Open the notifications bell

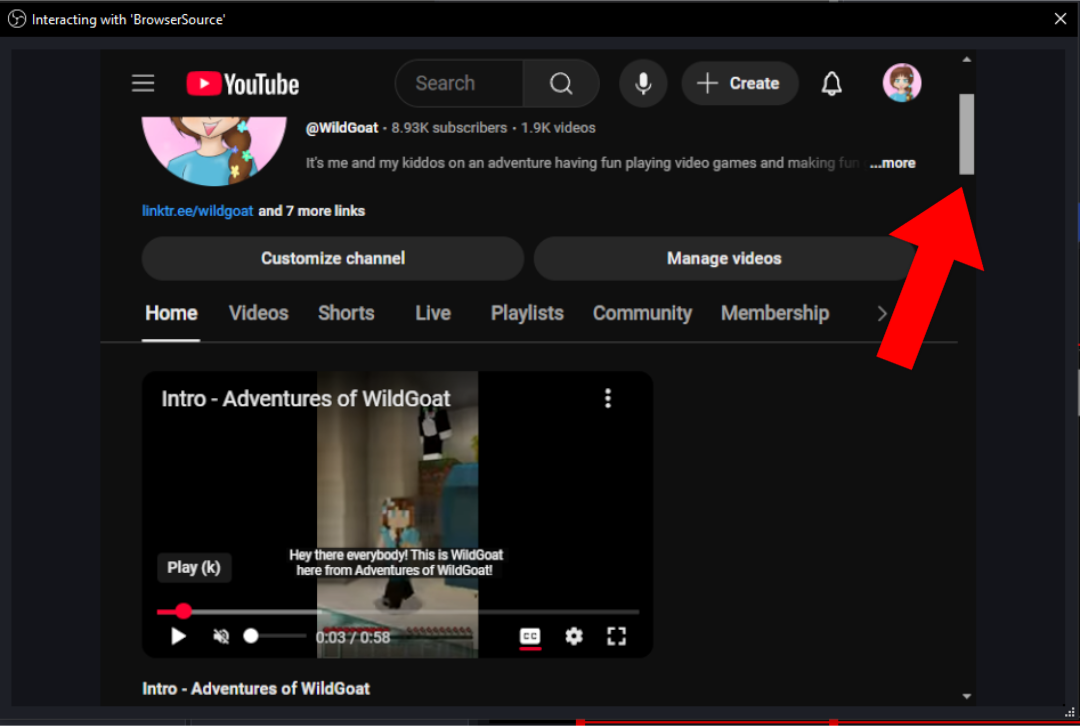pyautogui.click(x=831, y=84)
